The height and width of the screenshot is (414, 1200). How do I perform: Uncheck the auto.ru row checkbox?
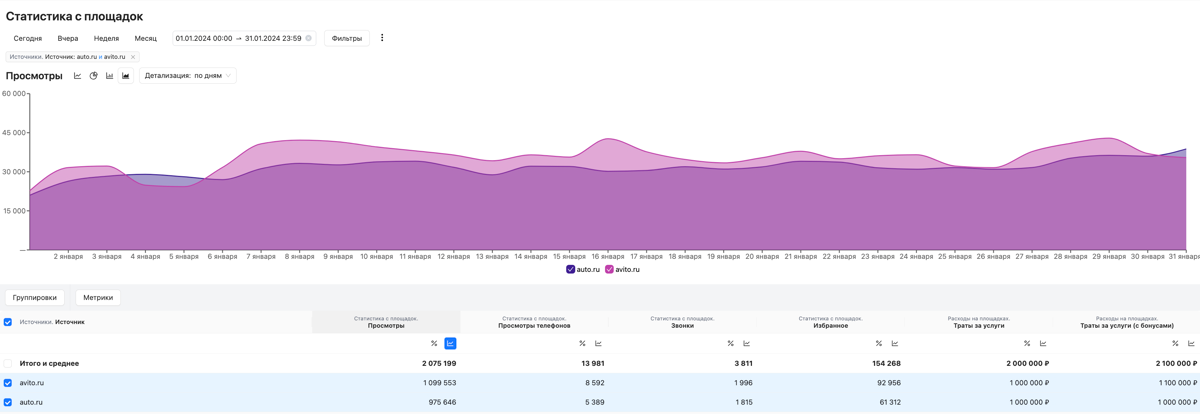coord(8,403)
